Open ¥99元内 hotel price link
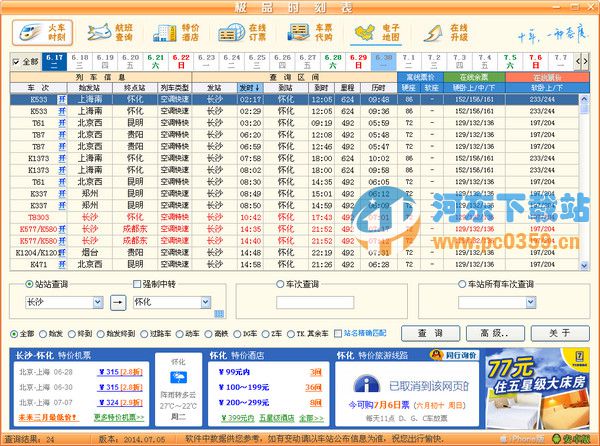The height and width of the screenshot is (446, 600). pyautogui.click(x=234, y=372)
